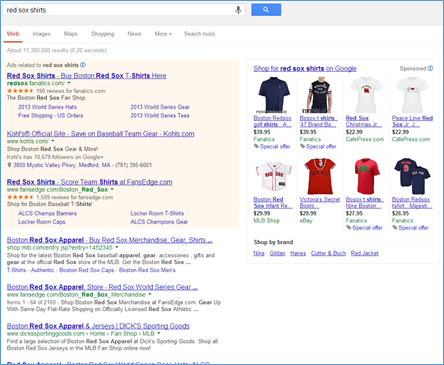444x365 pixels.
Task: Open Search tools
Action: click(199, 34)
